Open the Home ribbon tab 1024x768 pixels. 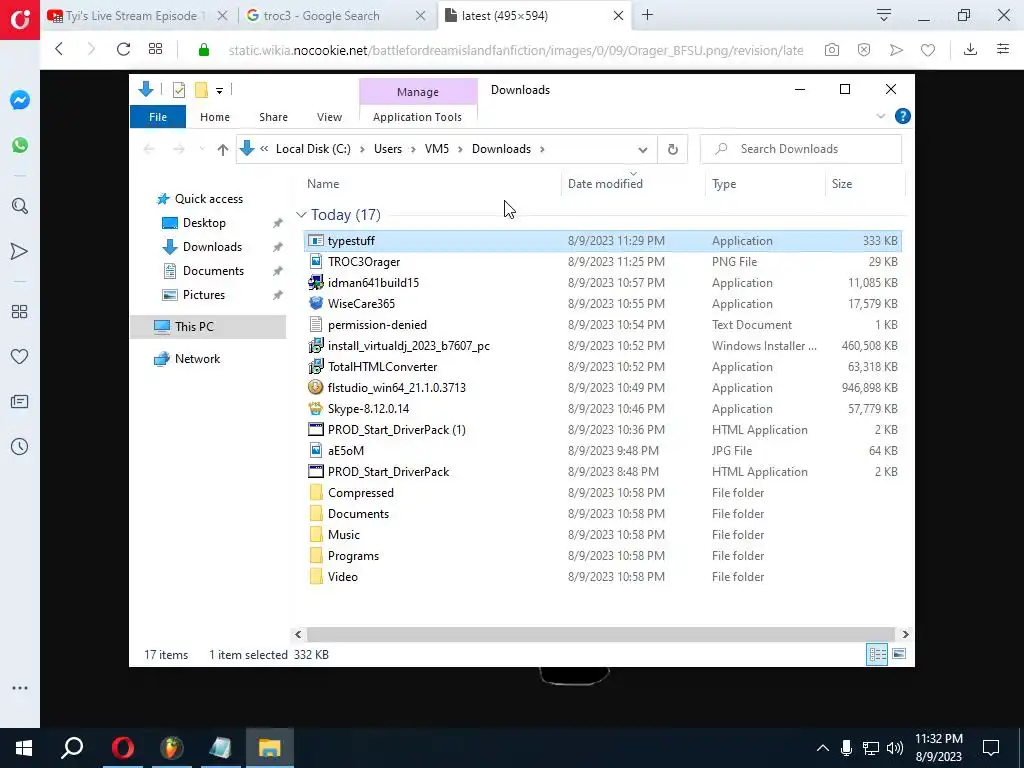215,117
